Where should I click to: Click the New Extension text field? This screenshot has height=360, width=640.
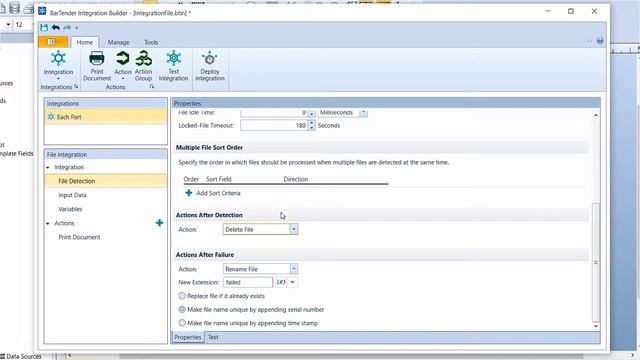(248, 282)
